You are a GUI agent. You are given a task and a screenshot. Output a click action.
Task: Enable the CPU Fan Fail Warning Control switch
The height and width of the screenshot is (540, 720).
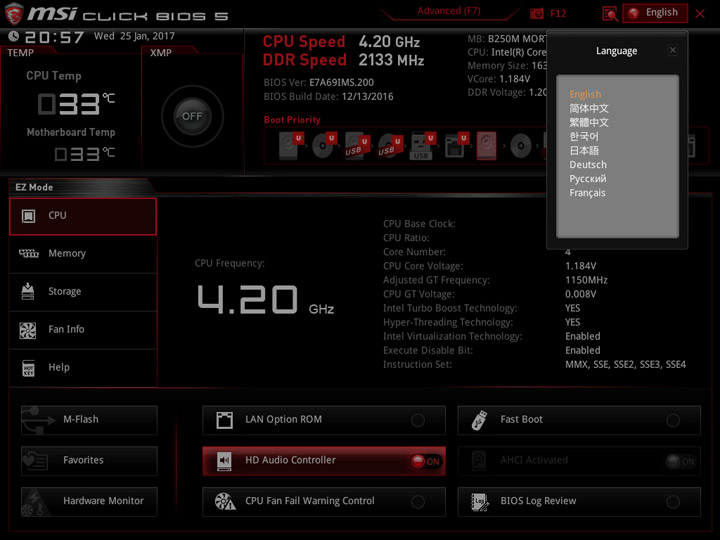(418, 502)
